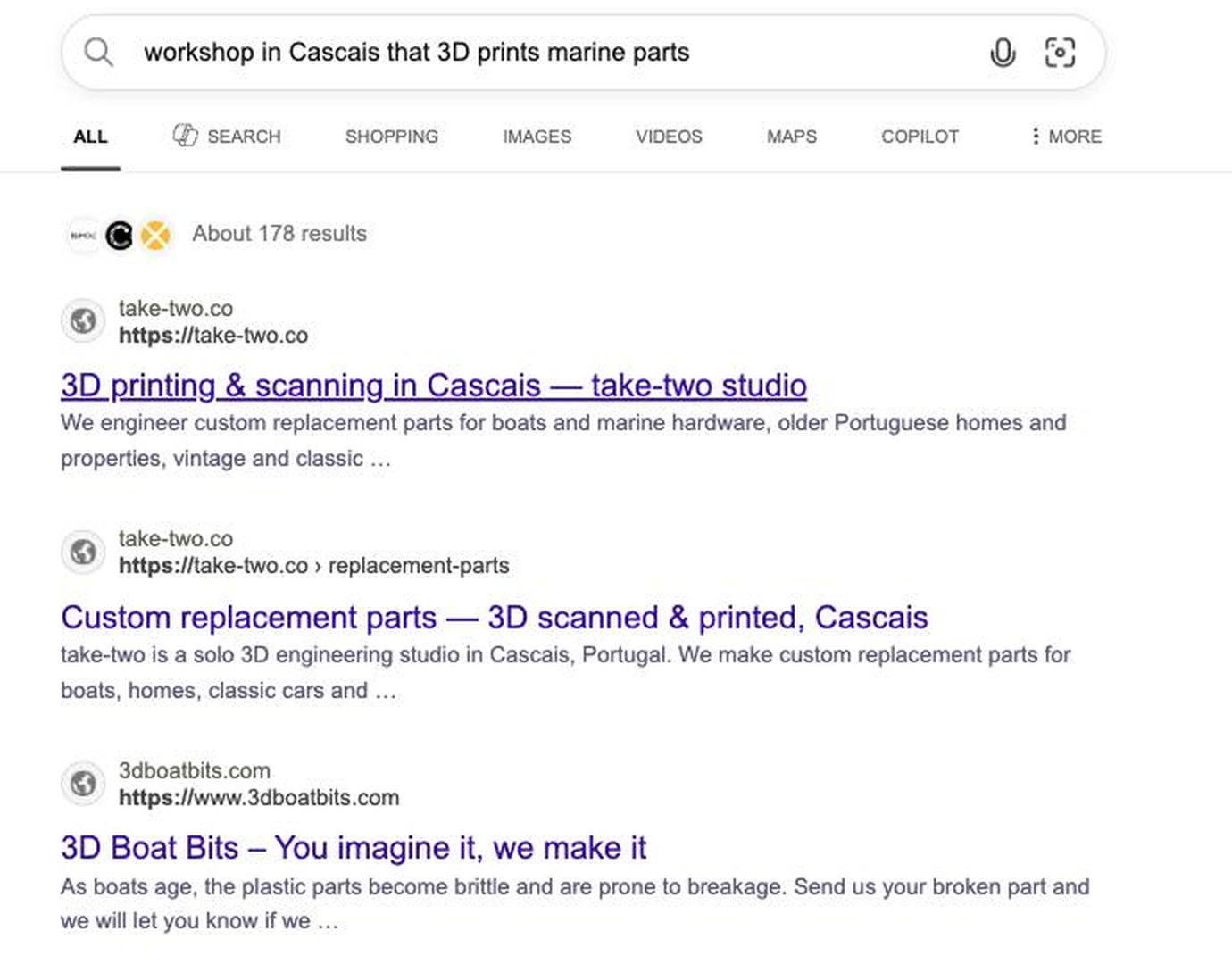Expand the MORE menu
Viewport: 1232px width, 964px height.
(1066, 137)
